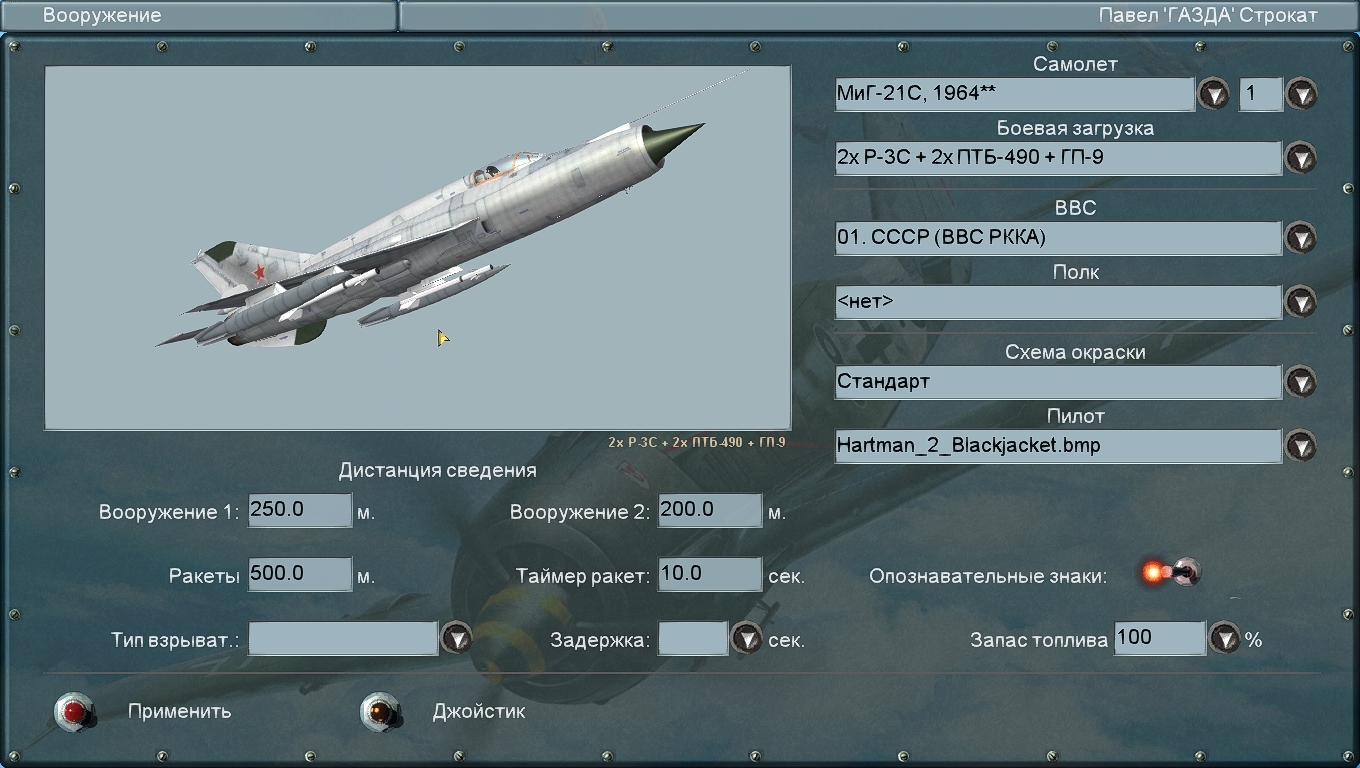
Task: Click the Опознавательные знаки label
Action: coord(988,576)
